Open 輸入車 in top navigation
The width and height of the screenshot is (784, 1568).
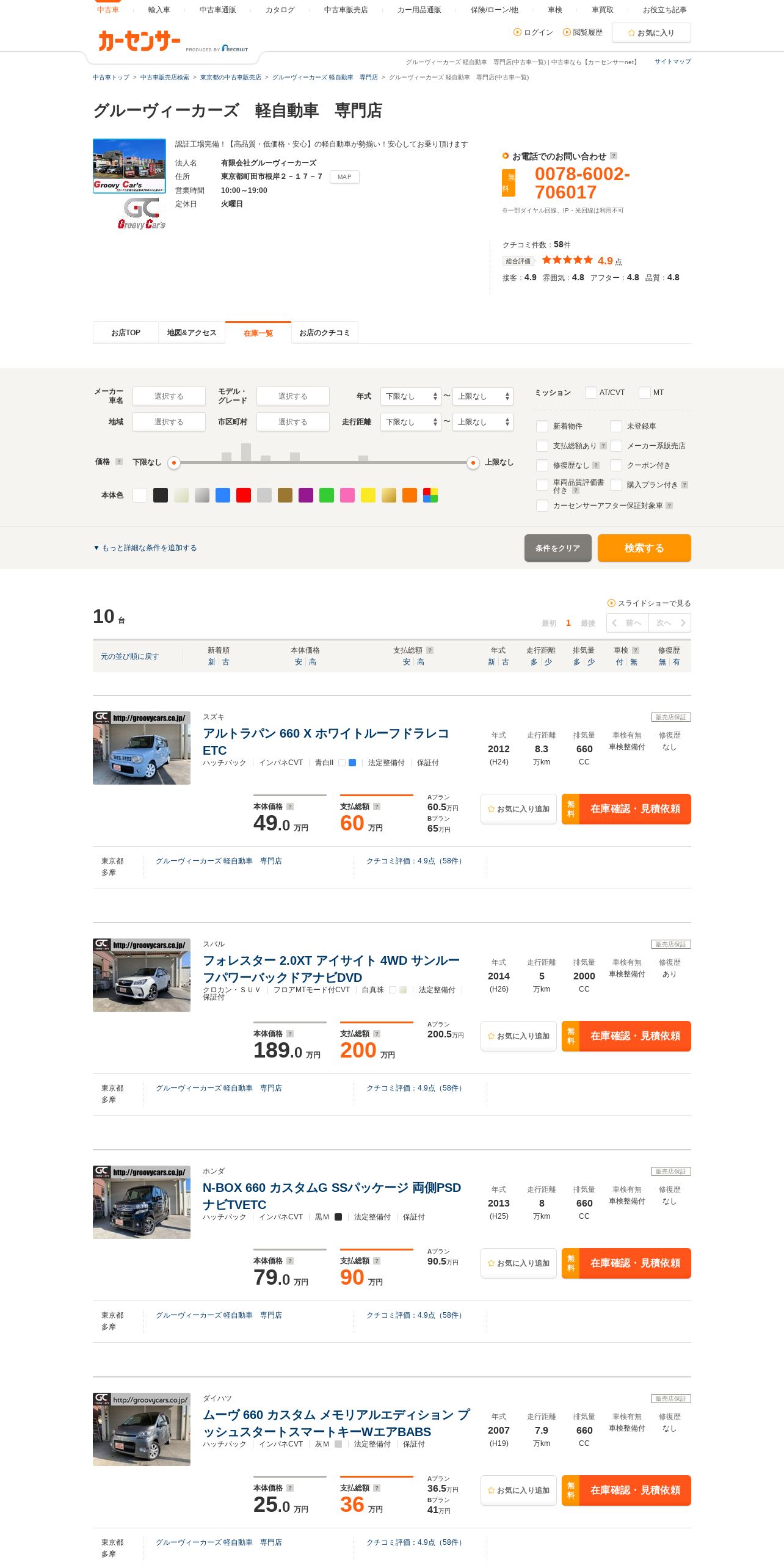(159, 10)
